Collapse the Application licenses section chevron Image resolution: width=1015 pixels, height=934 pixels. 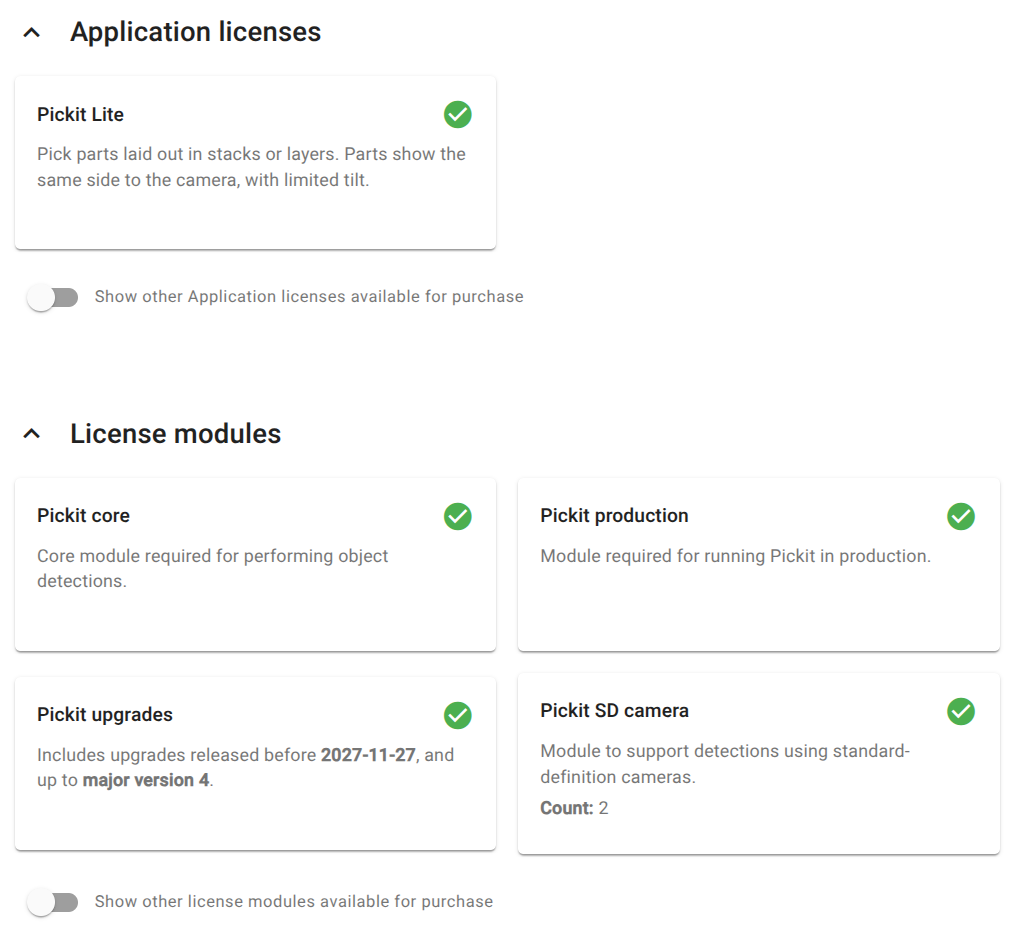coord(32,33)
